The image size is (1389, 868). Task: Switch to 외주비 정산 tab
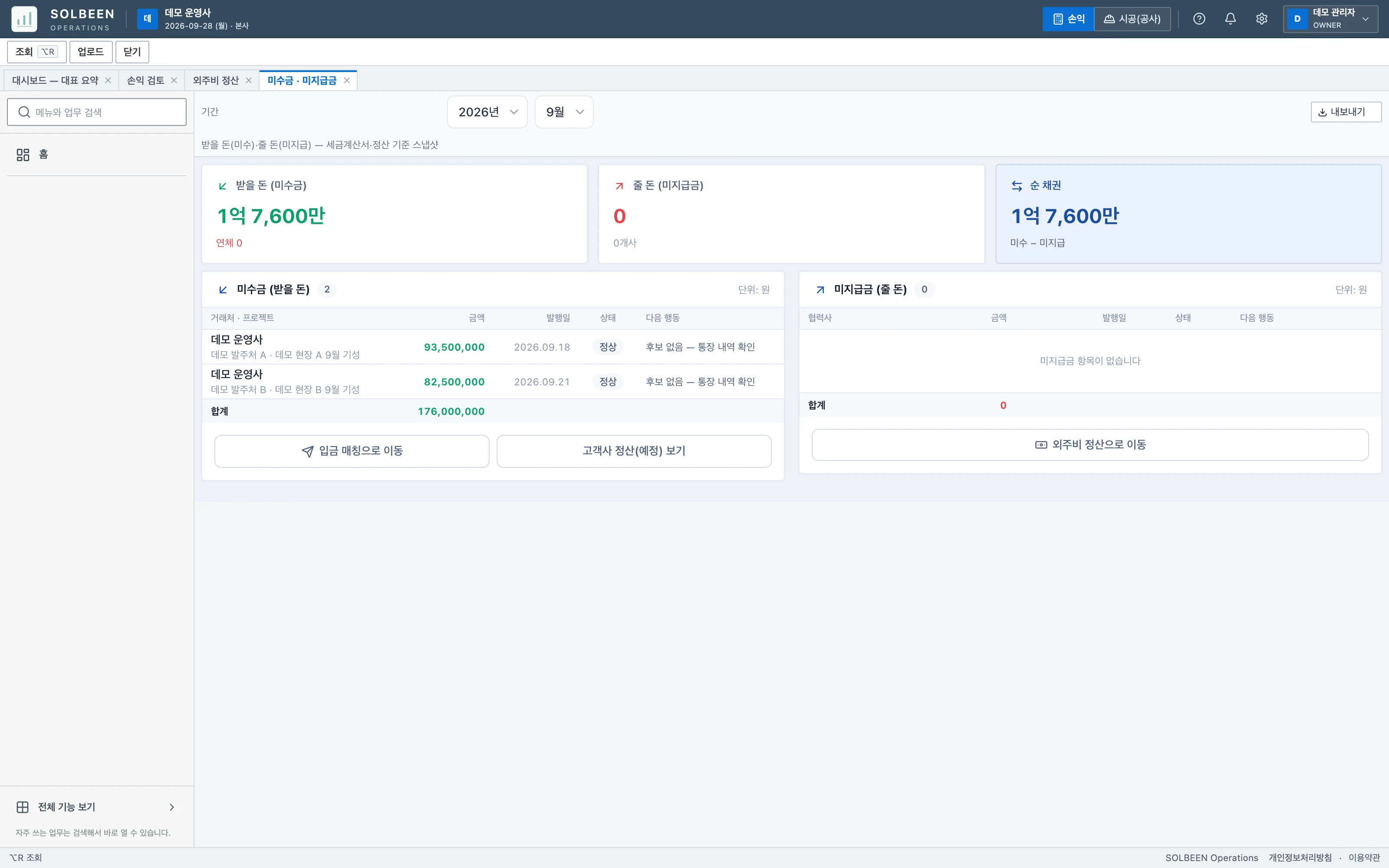(x=216, y=80)
